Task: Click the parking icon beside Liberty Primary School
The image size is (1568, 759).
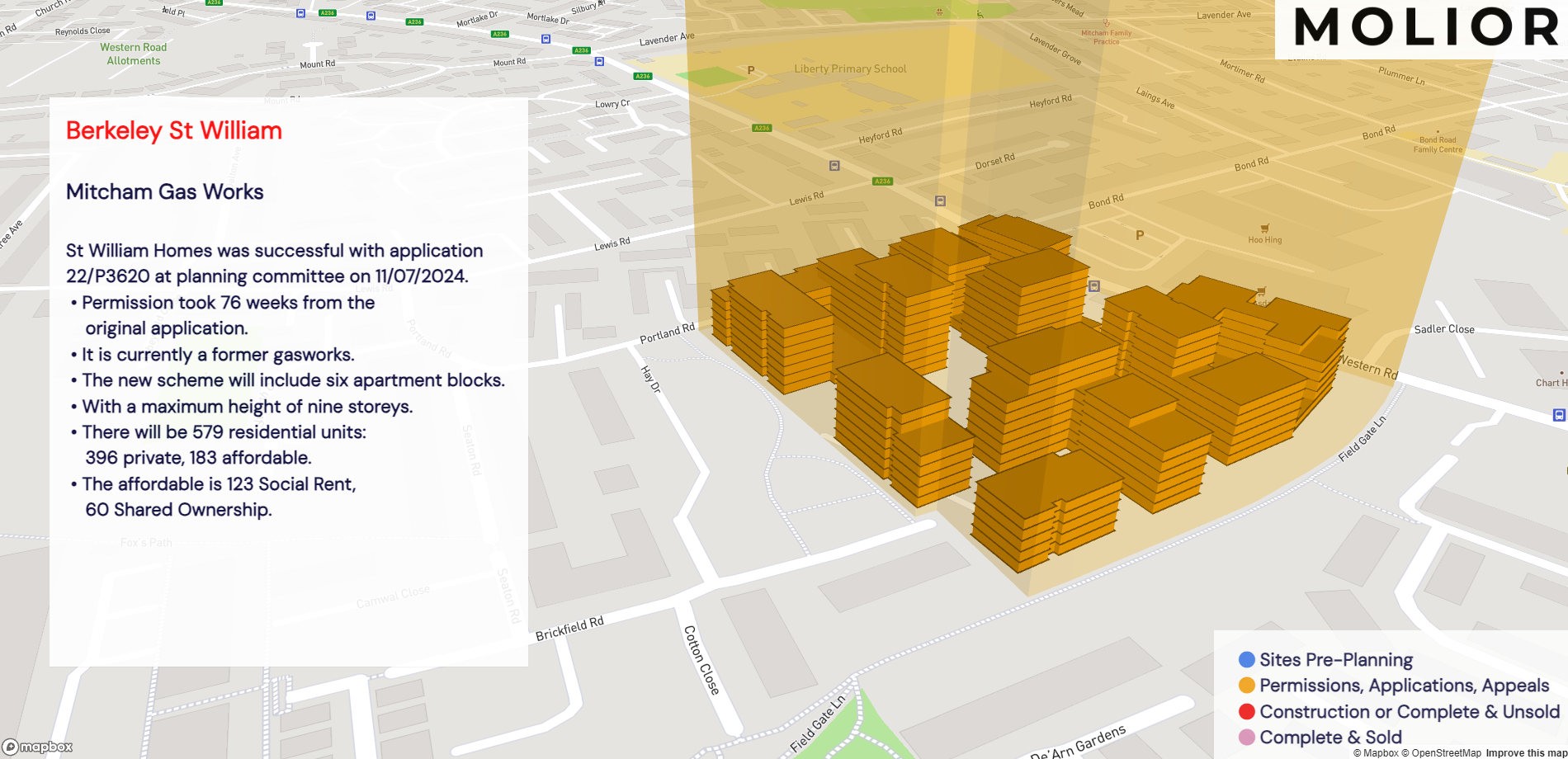Action: pyautogui.click(x=751, y=70)
